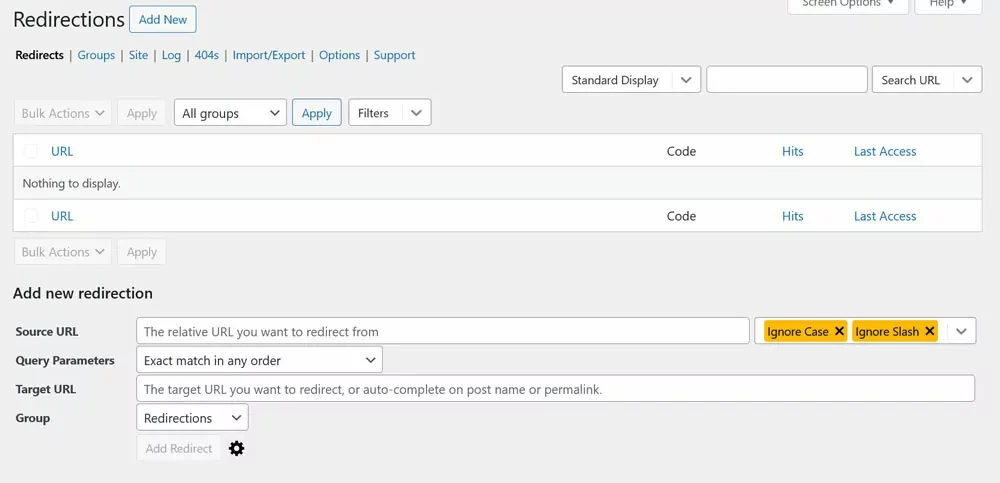1000x483 pixels.
Task: Tick the select-all checkbox in top header
Action: [x=31, y=151]
